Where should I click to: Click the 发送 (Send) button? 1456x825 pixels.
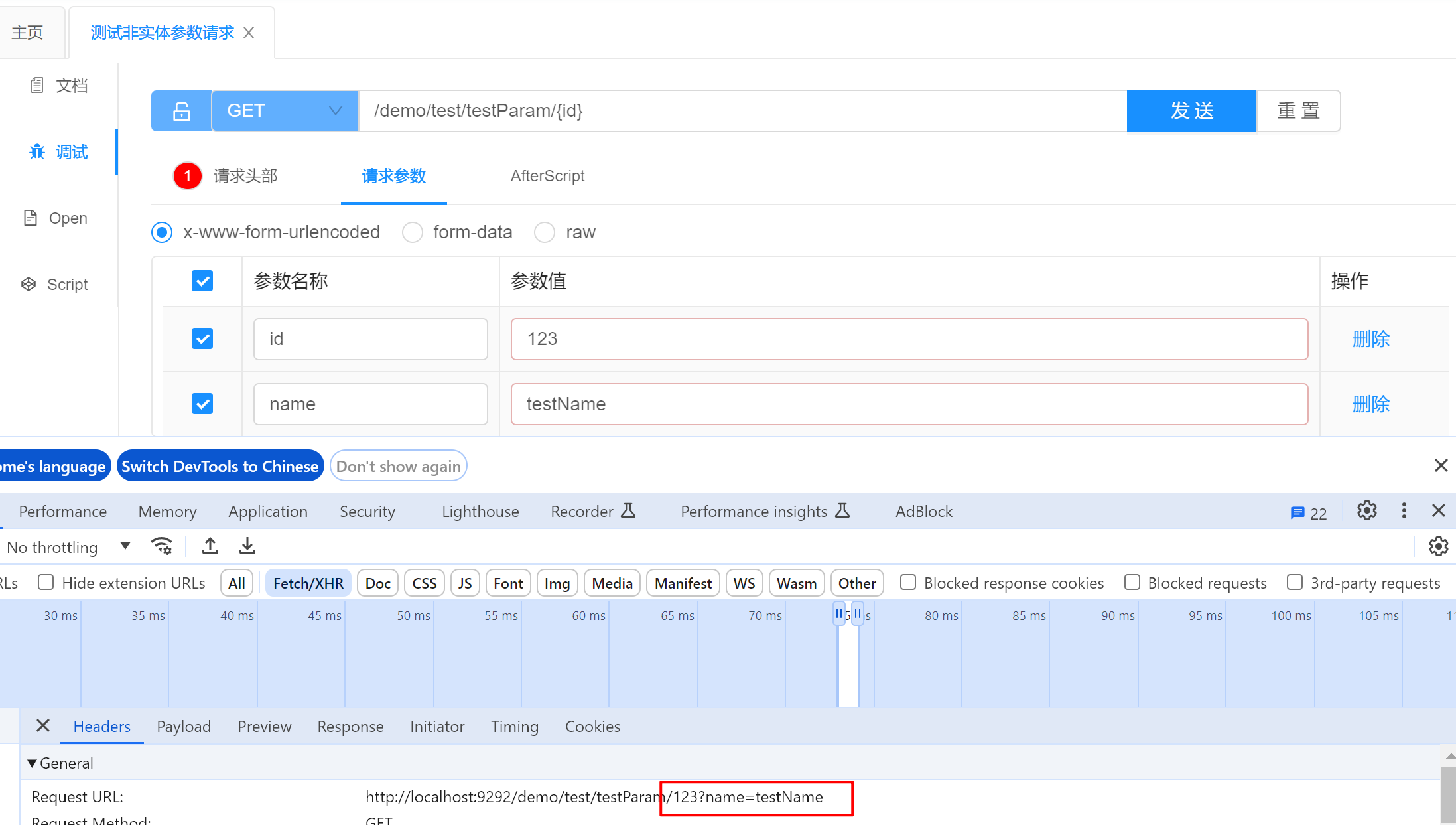pos(1191,109)
